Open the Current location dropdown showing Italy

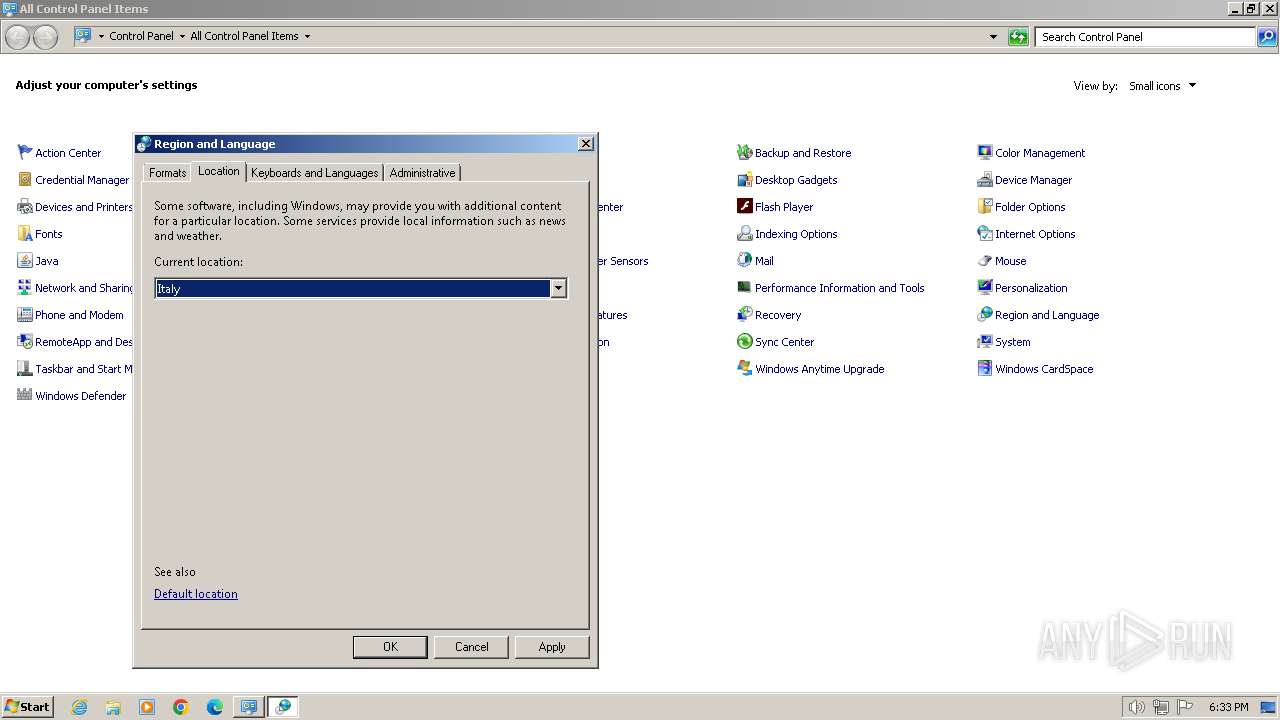pyautogui.click(x=361, y=288)
